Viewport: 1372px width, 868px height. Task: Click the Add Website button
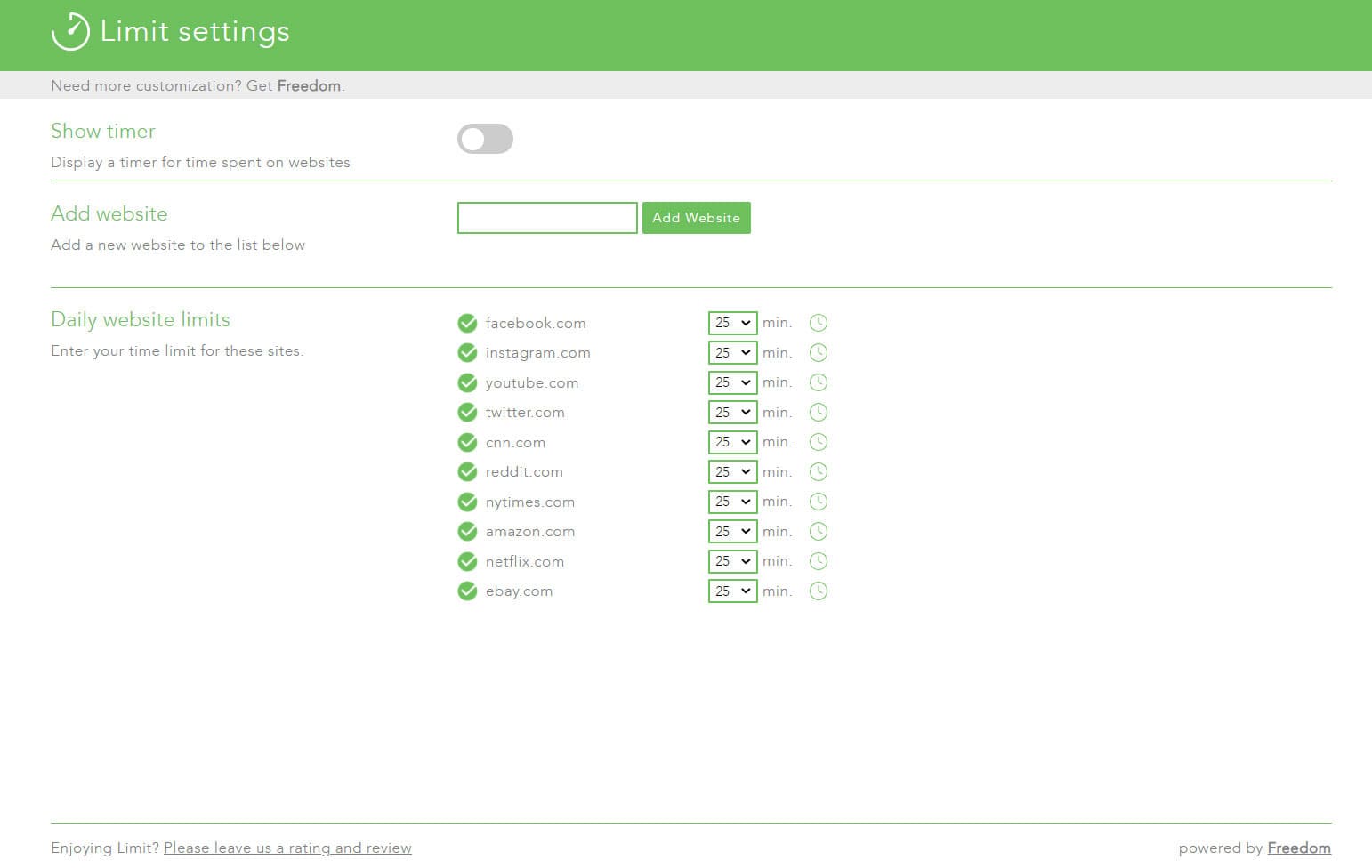tap(696, 217)
